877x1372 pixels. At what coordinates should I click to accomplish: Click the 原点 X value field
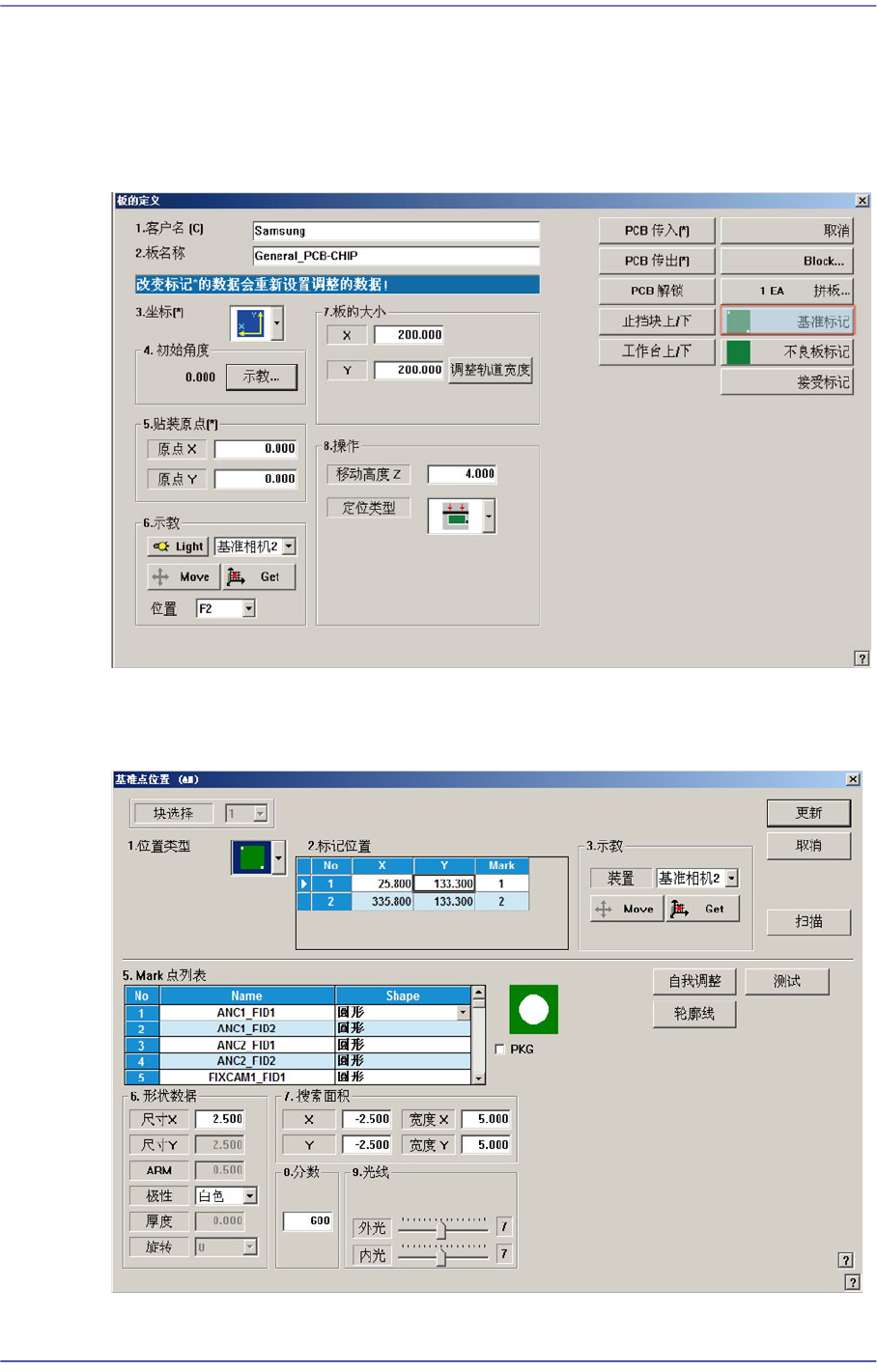coord(256,449)
